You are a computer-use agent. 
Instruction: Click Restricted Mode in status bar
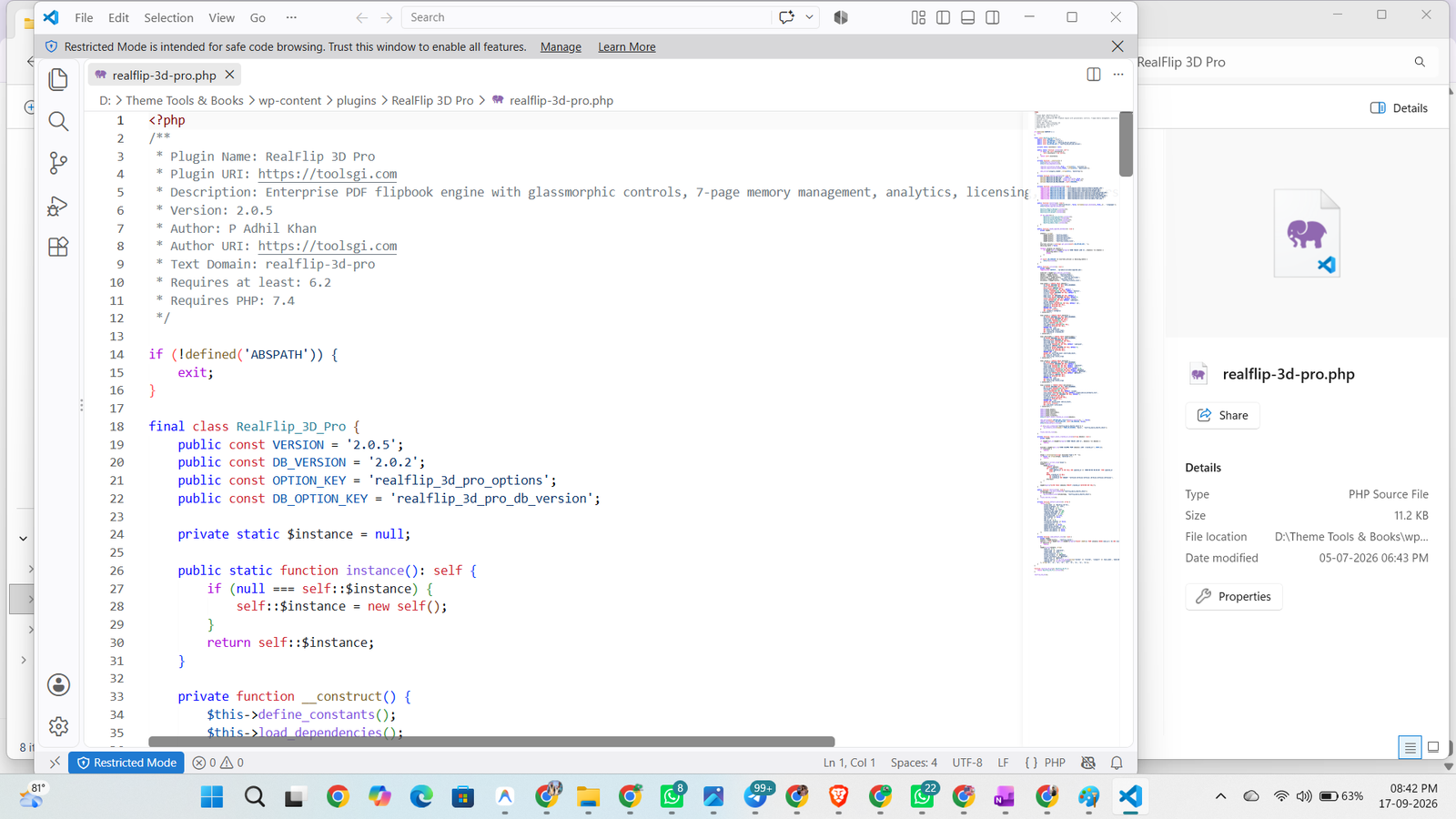pos(126,763)
